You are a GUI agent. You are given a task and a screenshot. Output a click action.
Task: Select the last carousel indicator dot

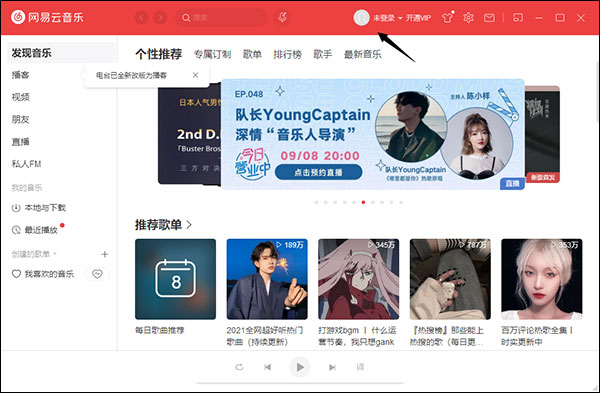click(401, 202)
